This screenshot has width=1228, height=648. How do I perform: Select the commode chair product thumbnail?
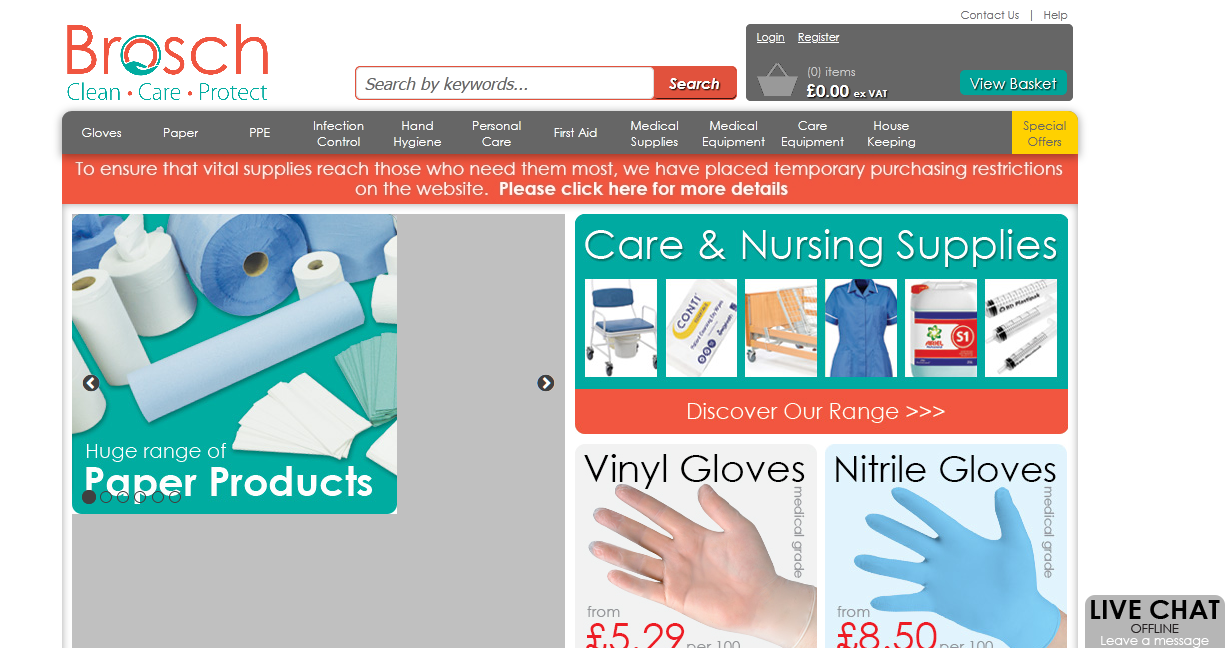coord(621,328)
